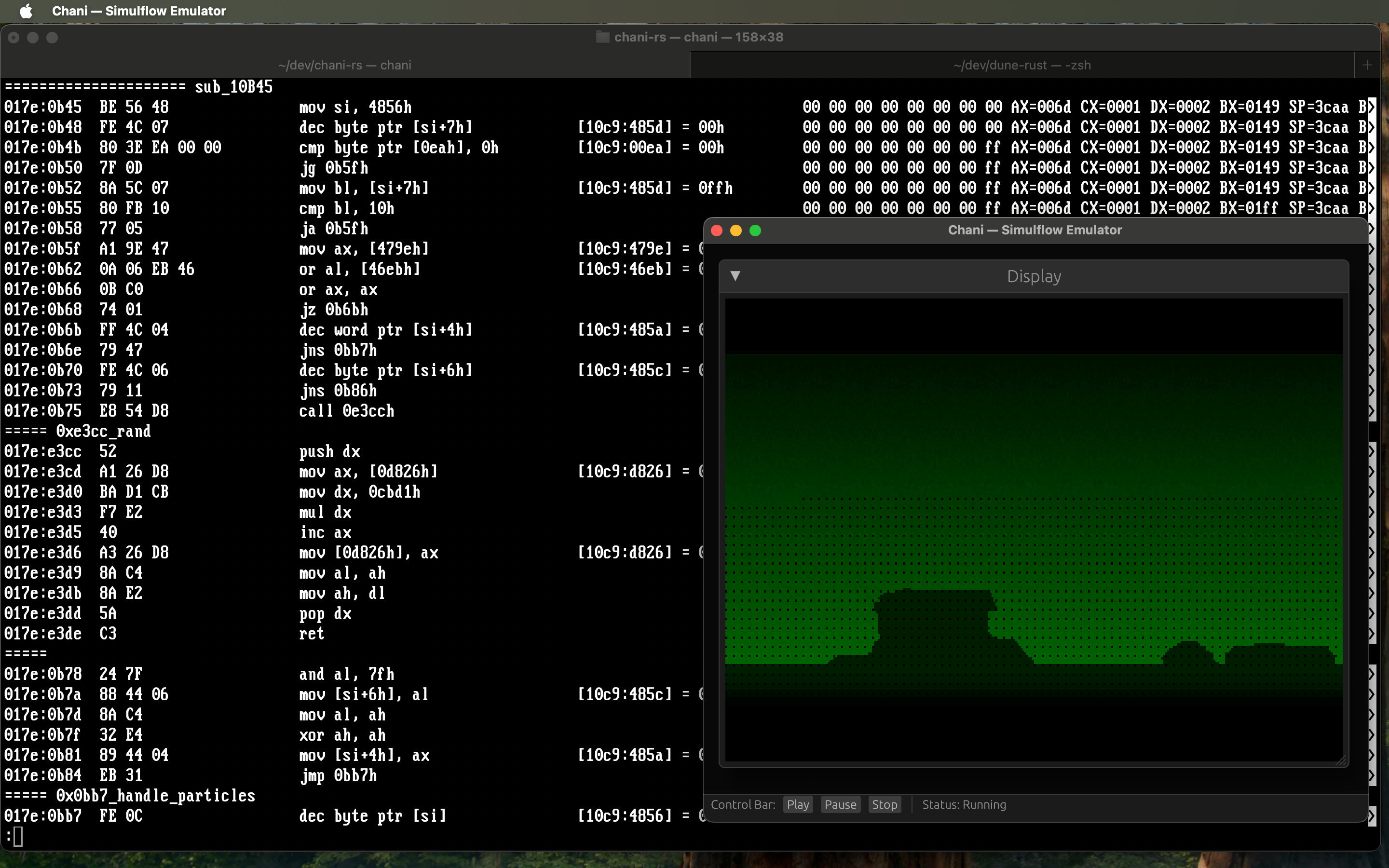Click the Display panel resize grip corner
1389x868 pixels.
[x=1340, y=760]
